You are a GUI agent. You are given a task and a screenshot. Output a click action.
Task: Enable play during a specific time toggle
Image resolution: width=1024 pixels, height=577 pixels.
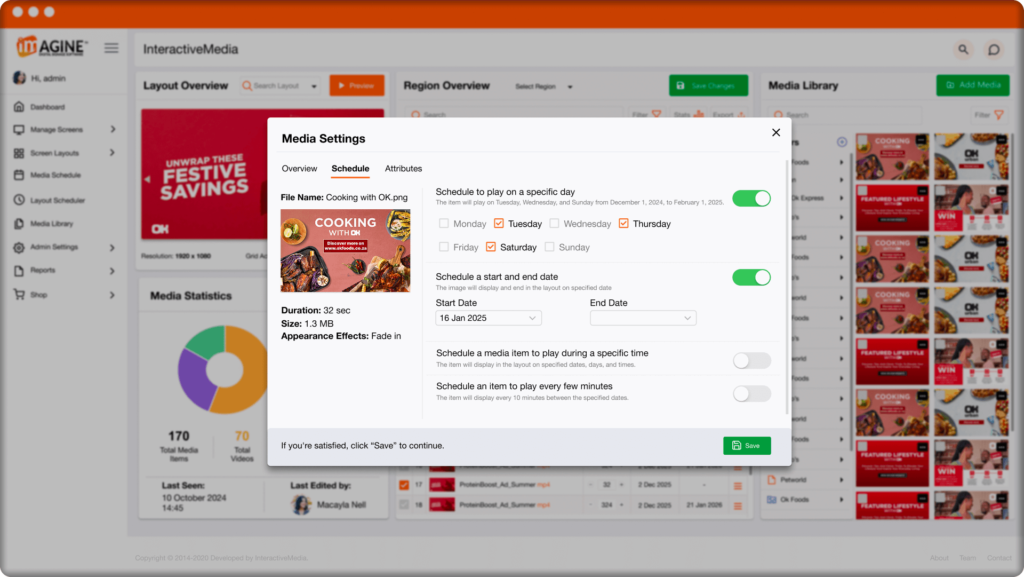(x=751, y=360)
